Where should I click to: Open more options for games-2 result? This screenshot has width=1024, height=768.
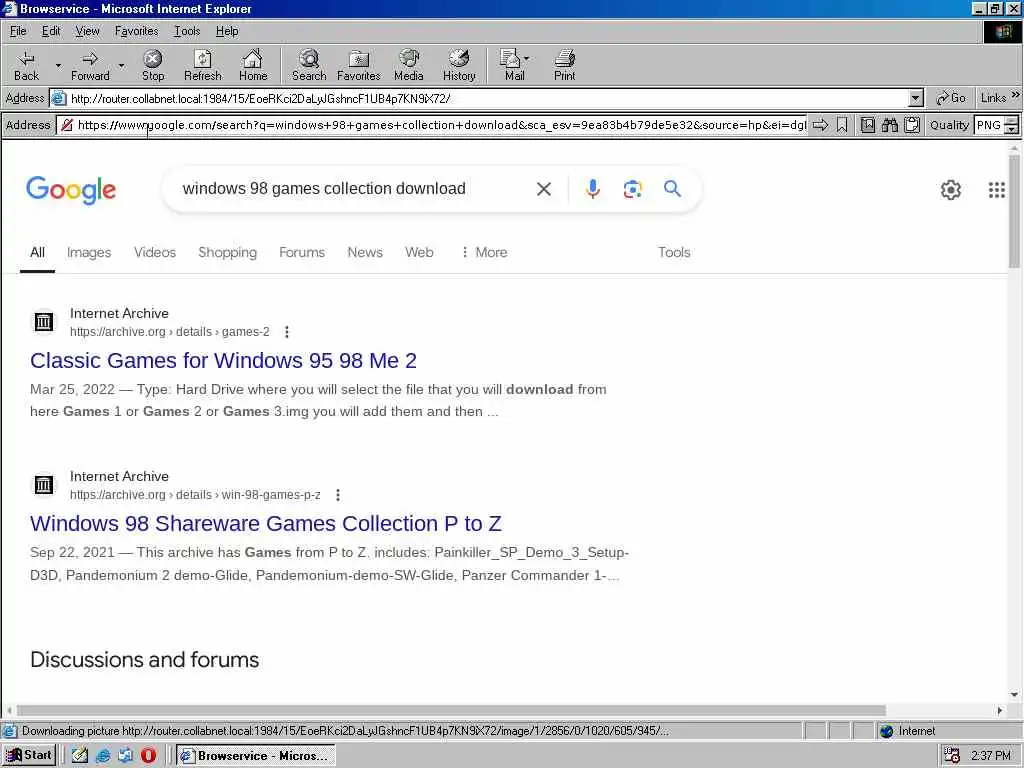(287, 332)
